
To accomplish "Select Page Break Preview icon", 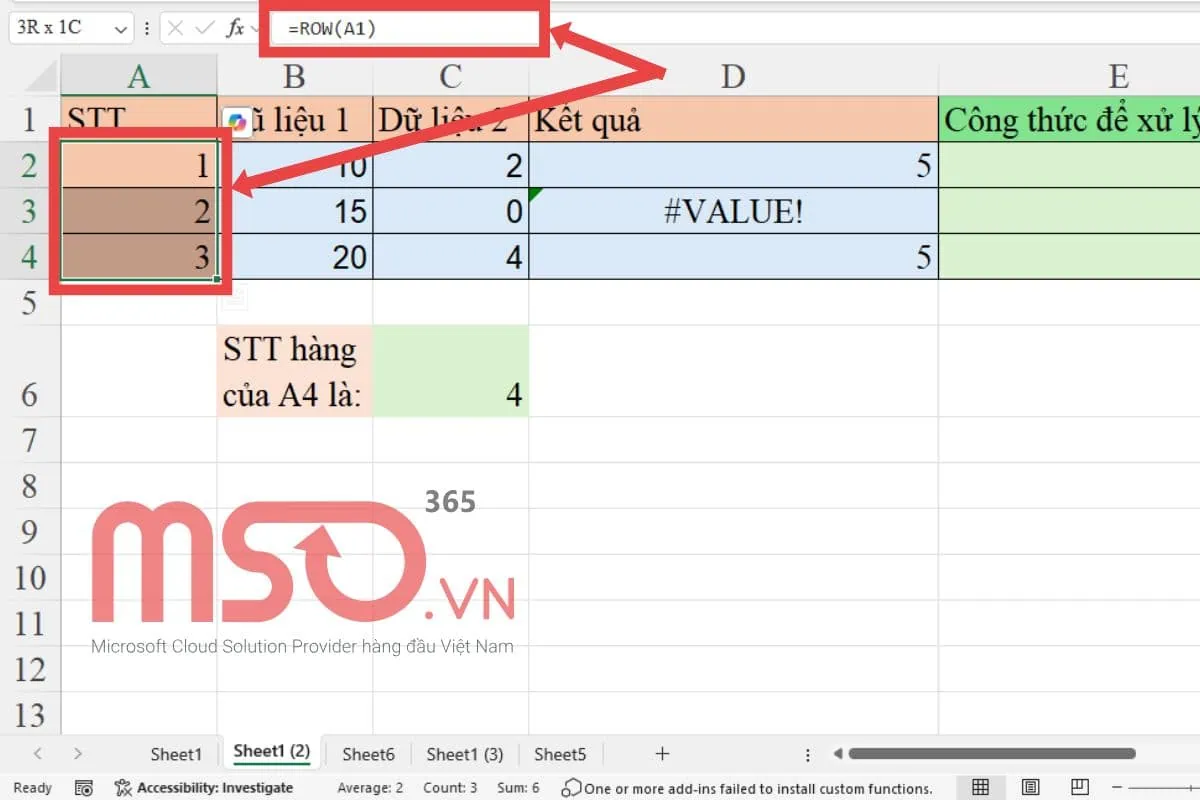I will pos(1080,788).
